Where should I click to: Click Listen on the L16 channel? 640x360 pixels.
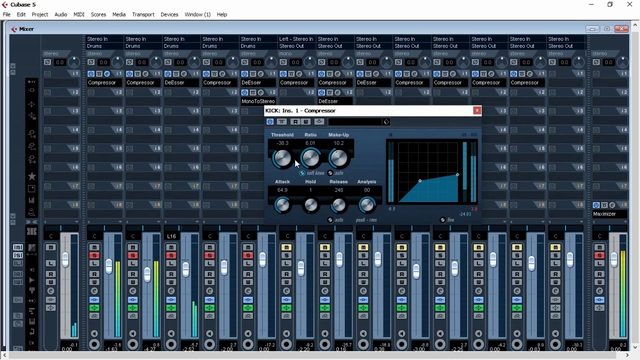(171, 263)
